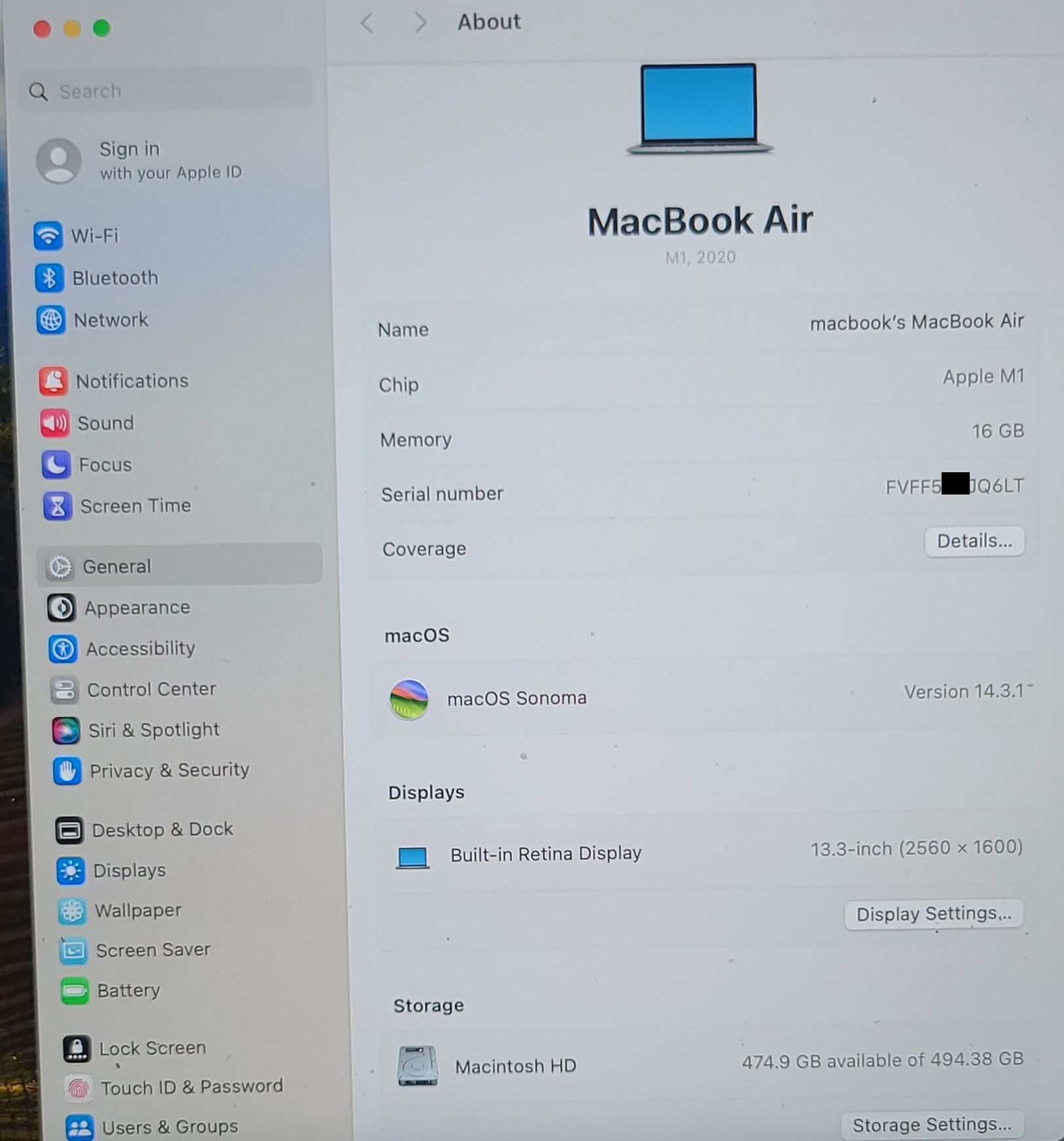Select the Wi-Fi sidebar label

point(95,236)
